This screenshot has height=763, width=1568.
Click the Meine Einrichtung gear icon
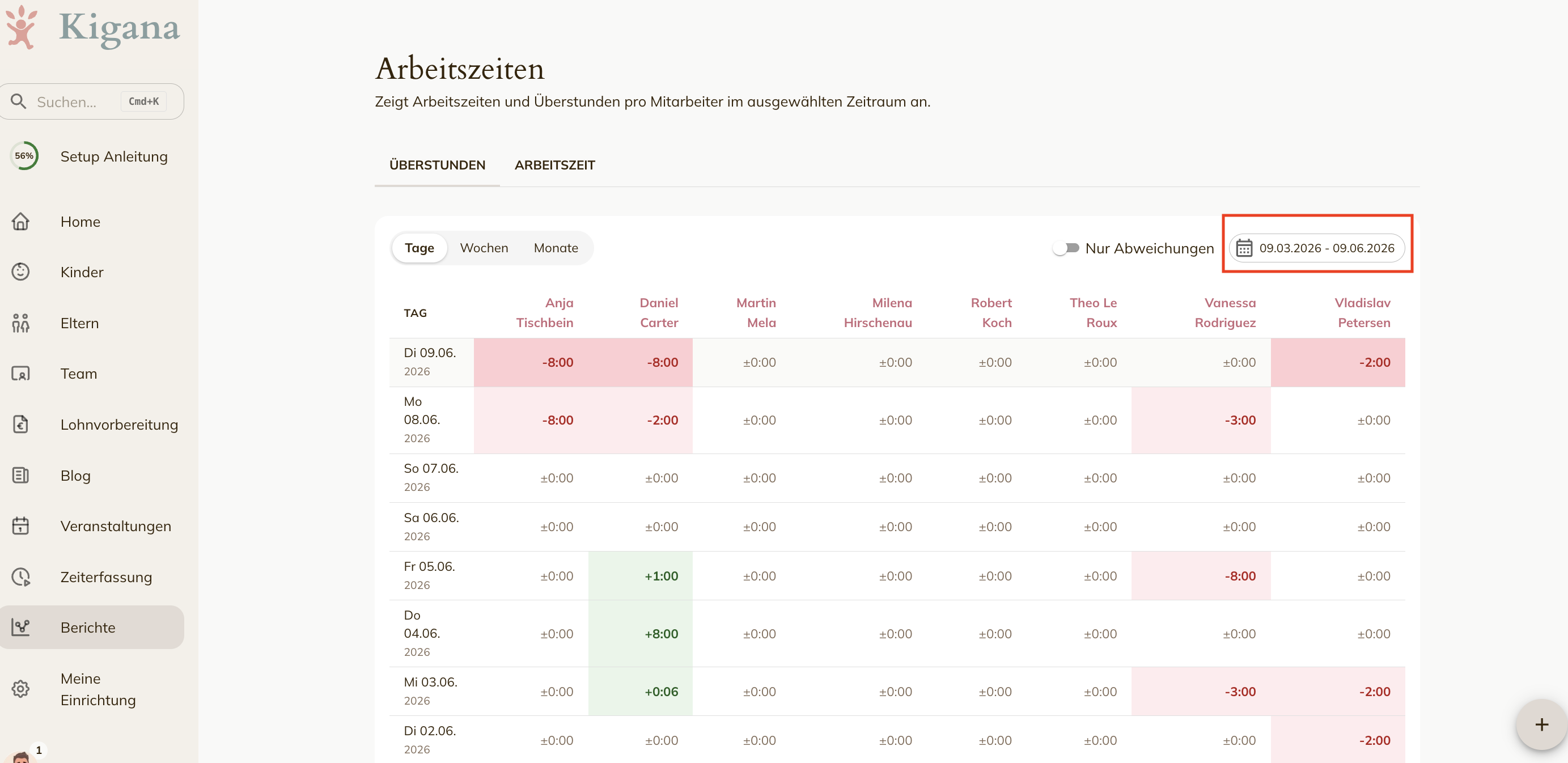click(21, 689)
